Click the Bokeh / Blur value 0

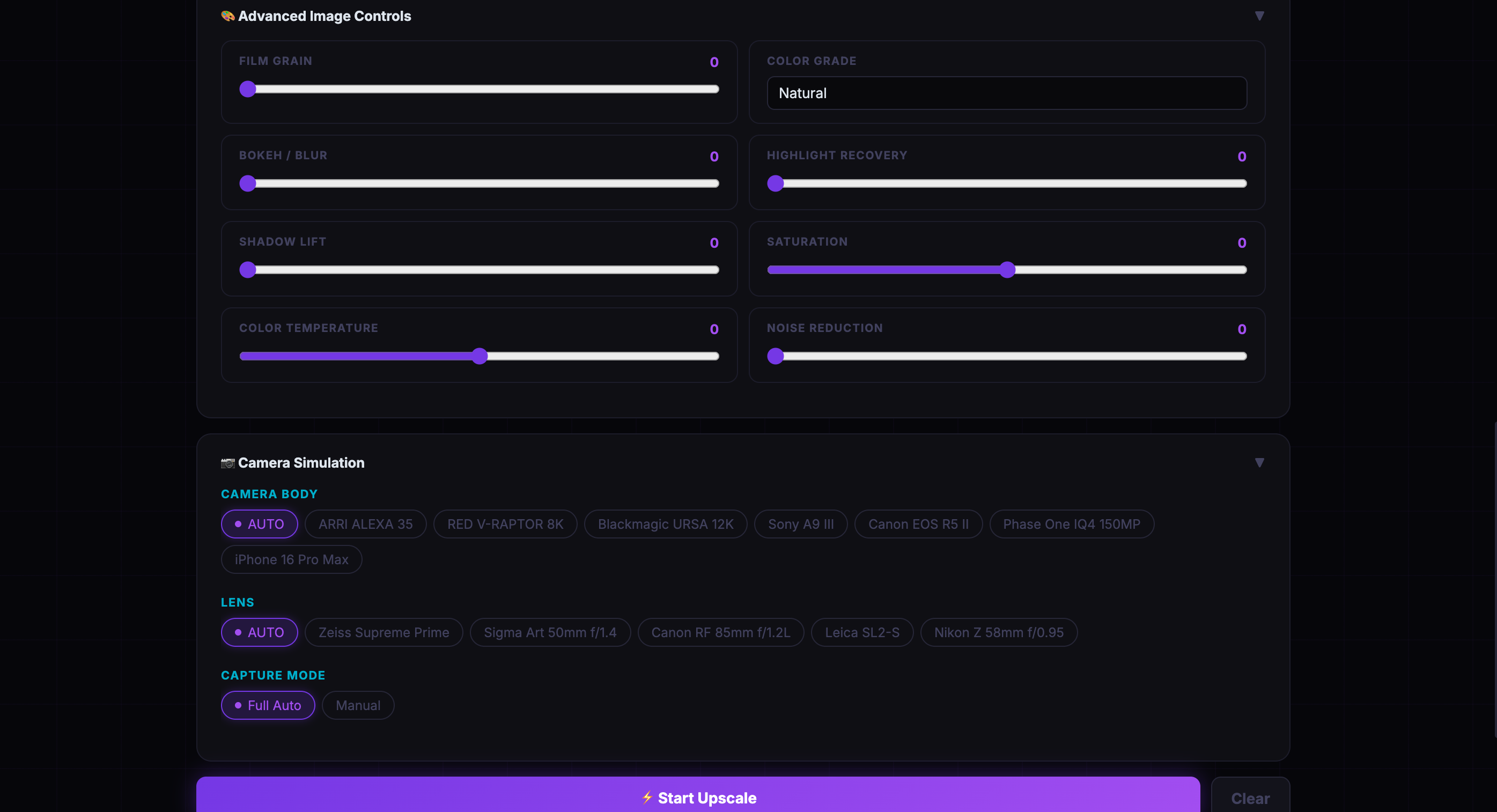point(714,157)
